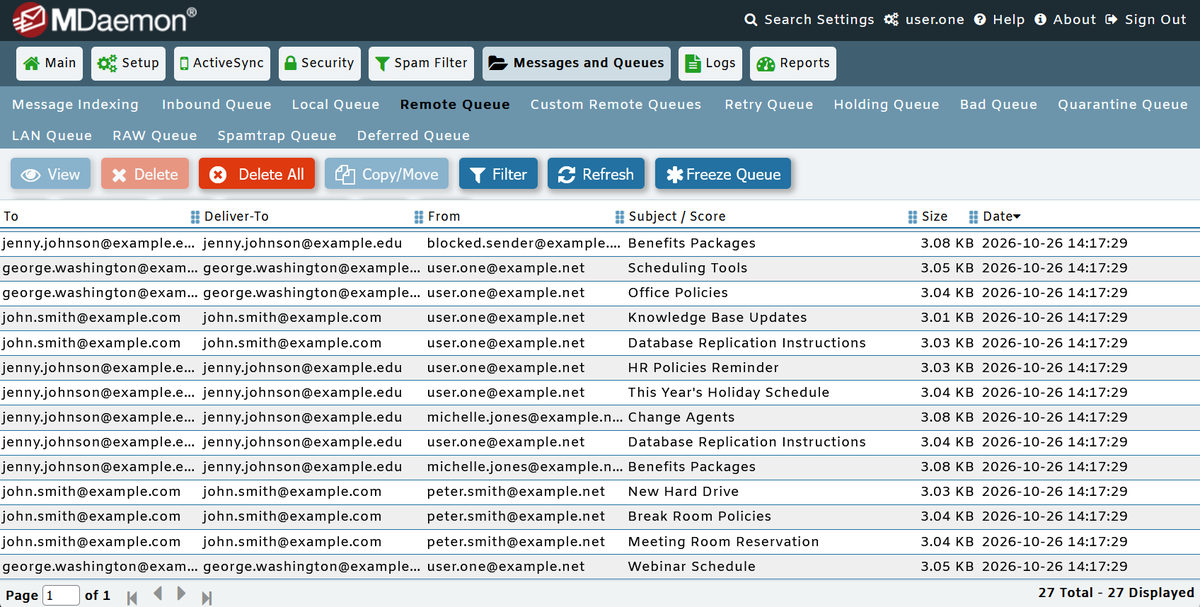The image size is (1200, 607).
Task: Switch to RAW Queue
Action: point(155,135)
